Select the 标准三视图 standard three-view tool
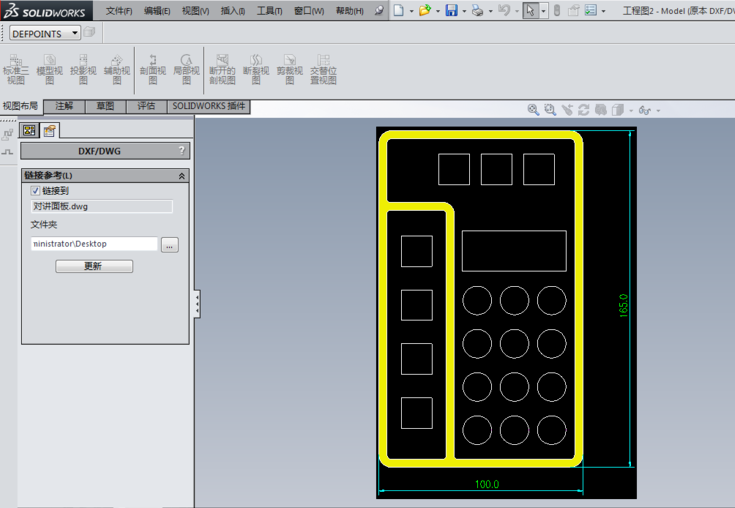Screen dimensions: 735x508 click(x=16, y=69)
